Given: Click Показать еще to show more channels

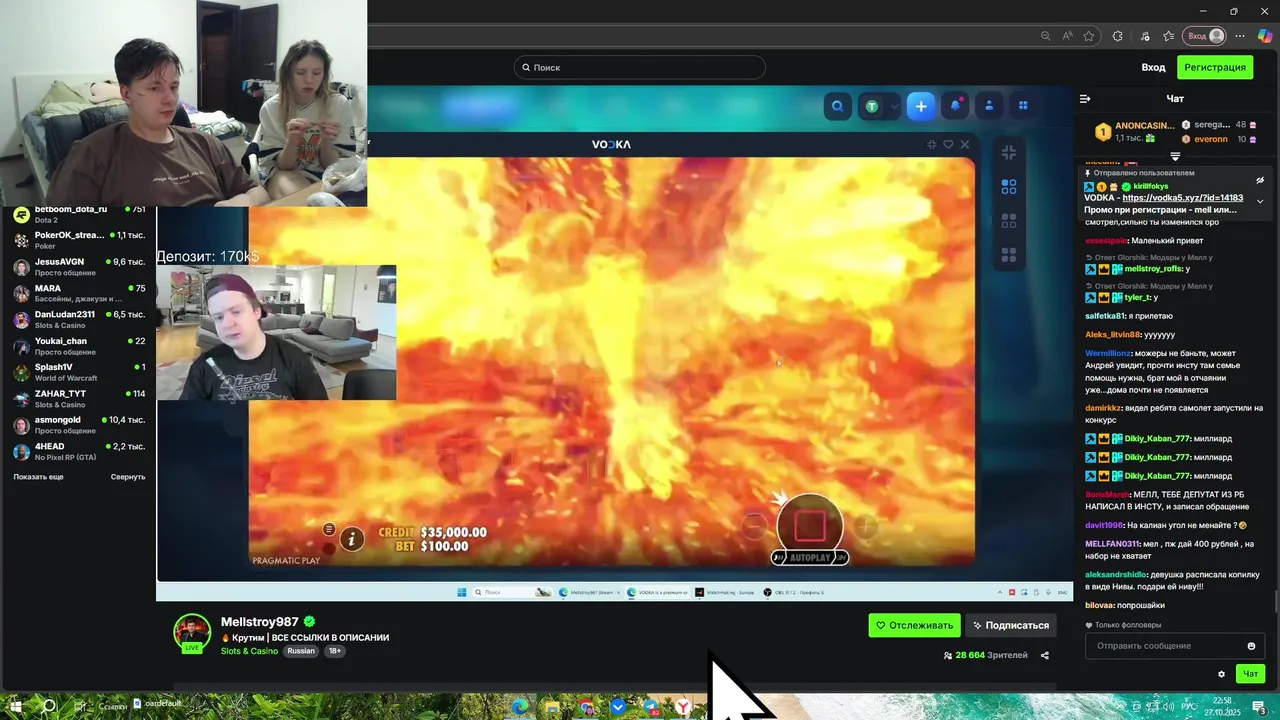Looking at the screenshot, I should pos(38,477).
